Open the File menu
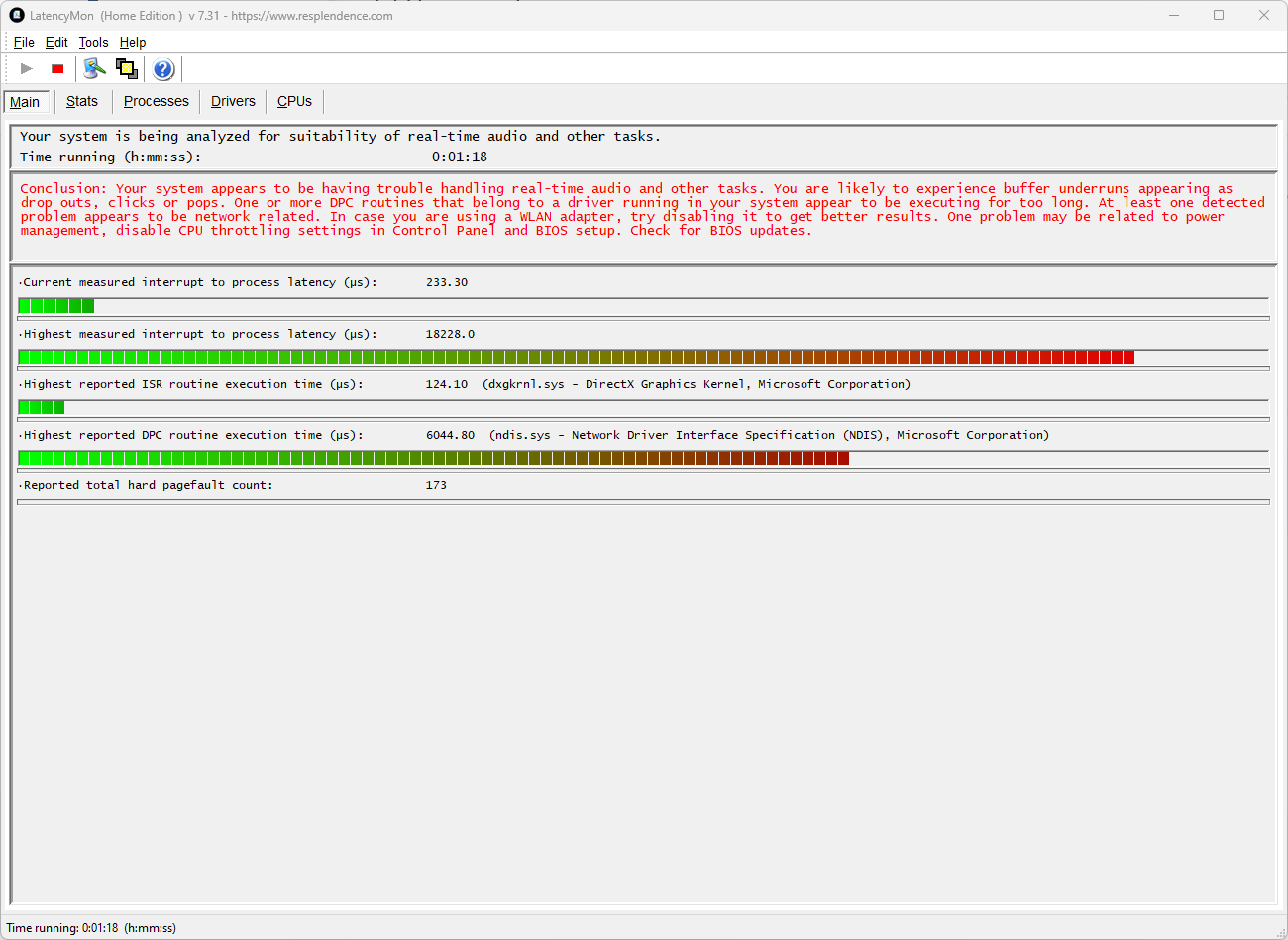 pyautogui.click(x=23, y=42)
